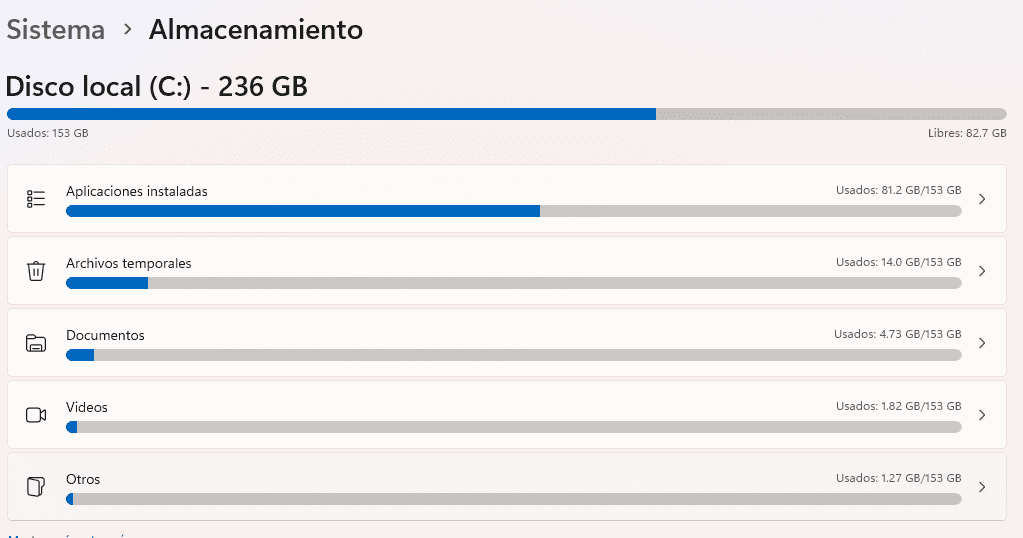This screenshot has width=1023, height=538.
Task: Open the Otros category label
Action: click(83, 479)
